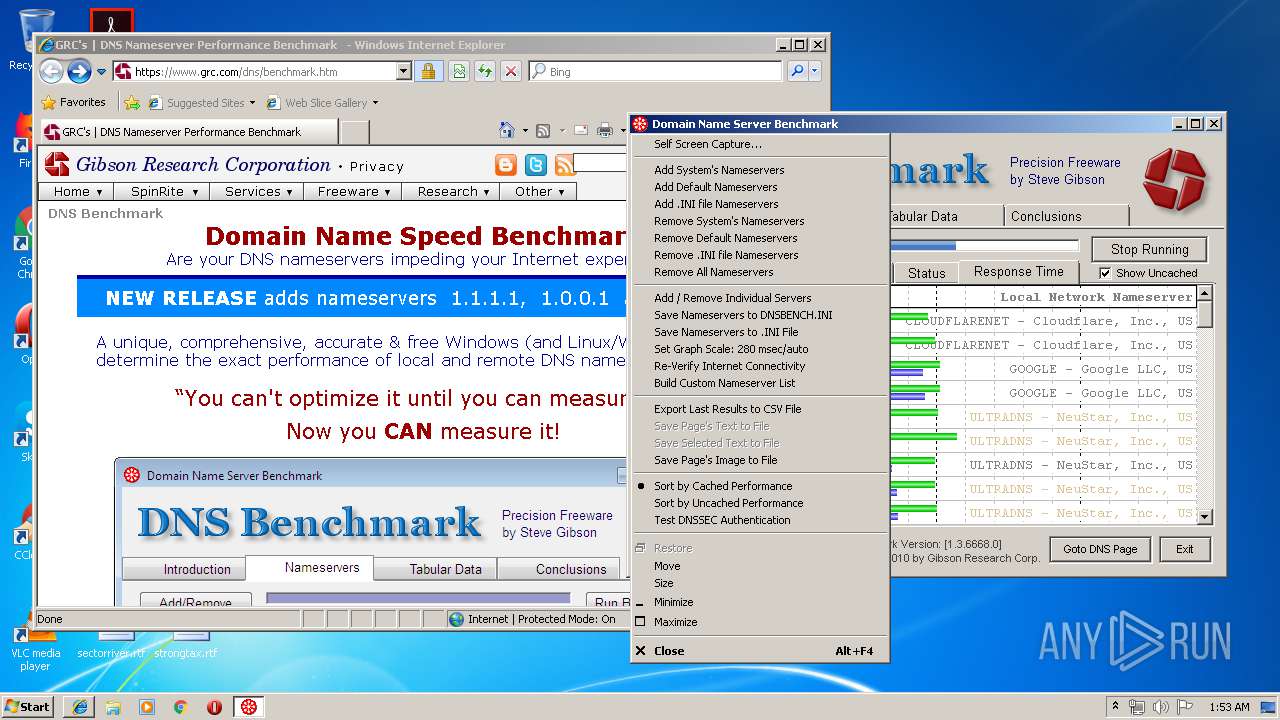Image resolution: width=1280 pixels, height=720 pixels.
Task: Click the Exit button in DNS Benchmark
Action: 1184,549
